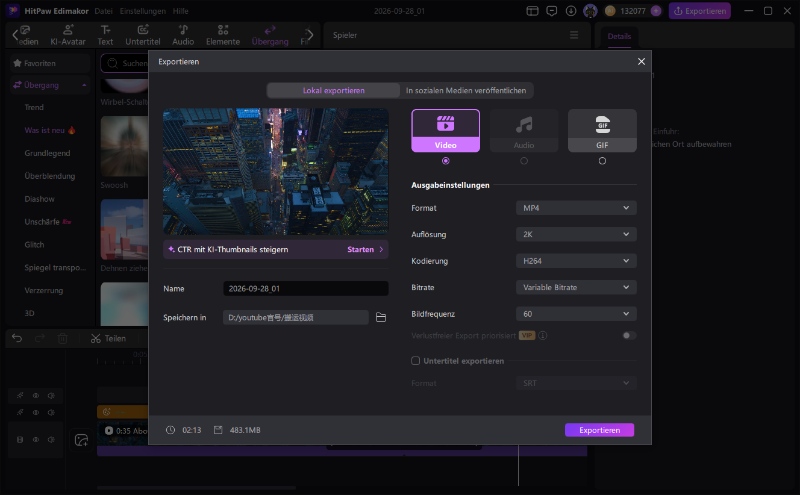
Task: Open the feedback message icon
Action: tap(552, 11)
